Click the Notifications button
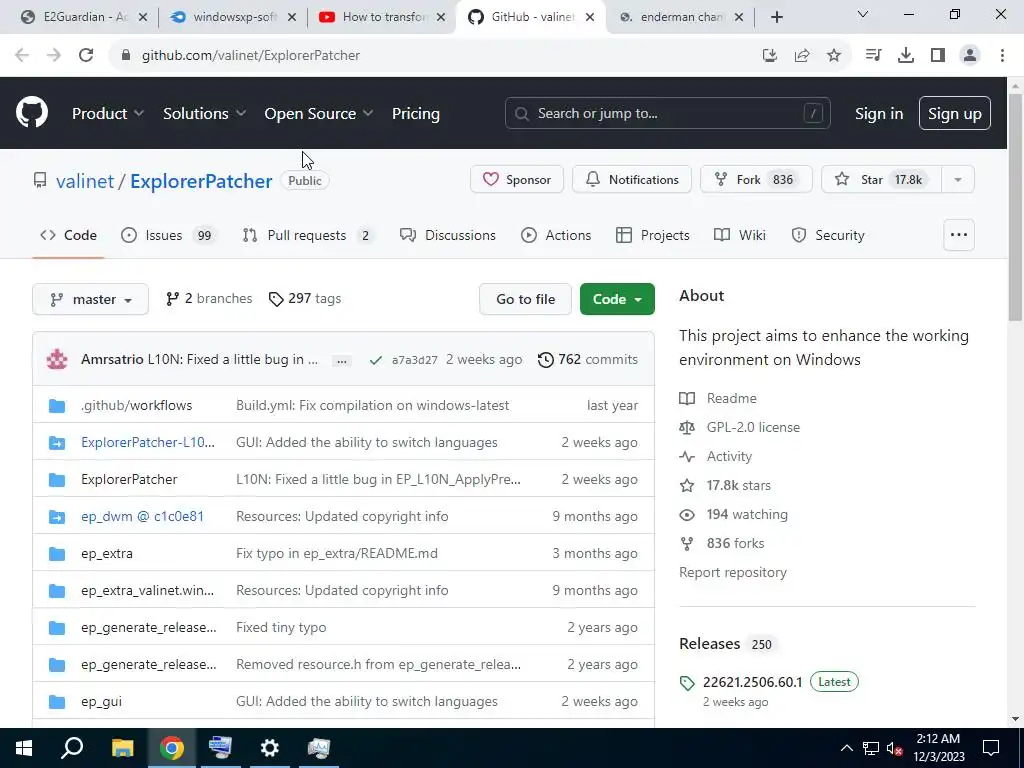 pyautogui.click(x=632, y=180)
